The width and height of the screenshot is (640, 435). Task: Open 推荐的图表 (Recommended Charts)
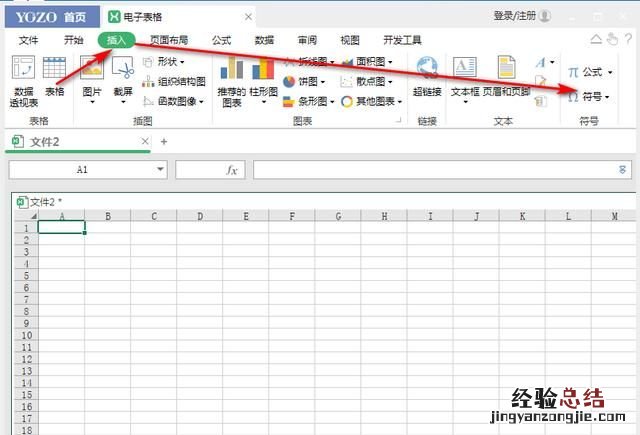click(x=232, y=70)
